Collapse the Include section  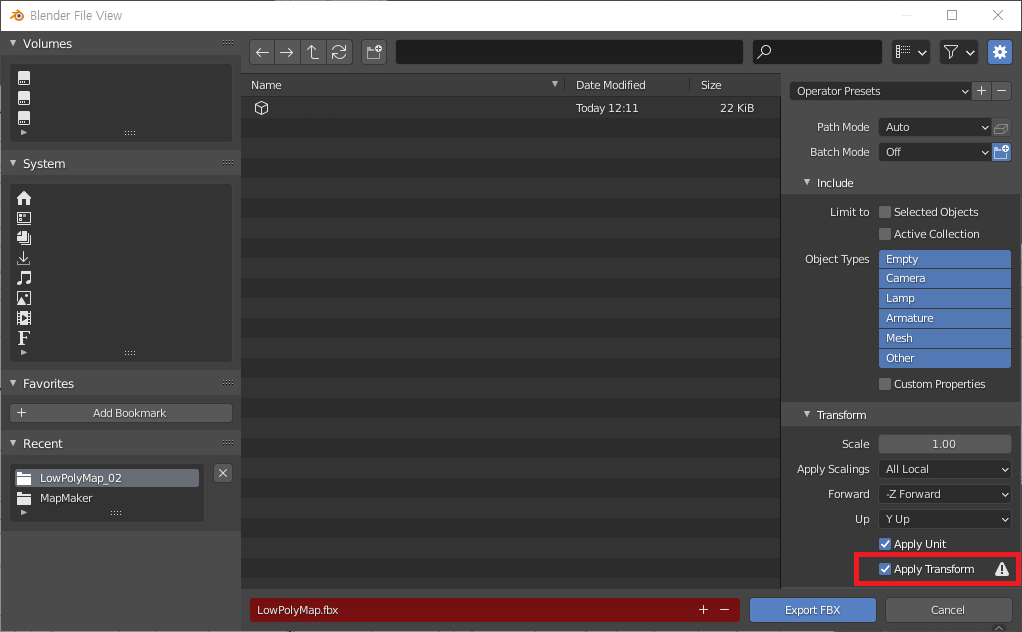tap(807, 183)
